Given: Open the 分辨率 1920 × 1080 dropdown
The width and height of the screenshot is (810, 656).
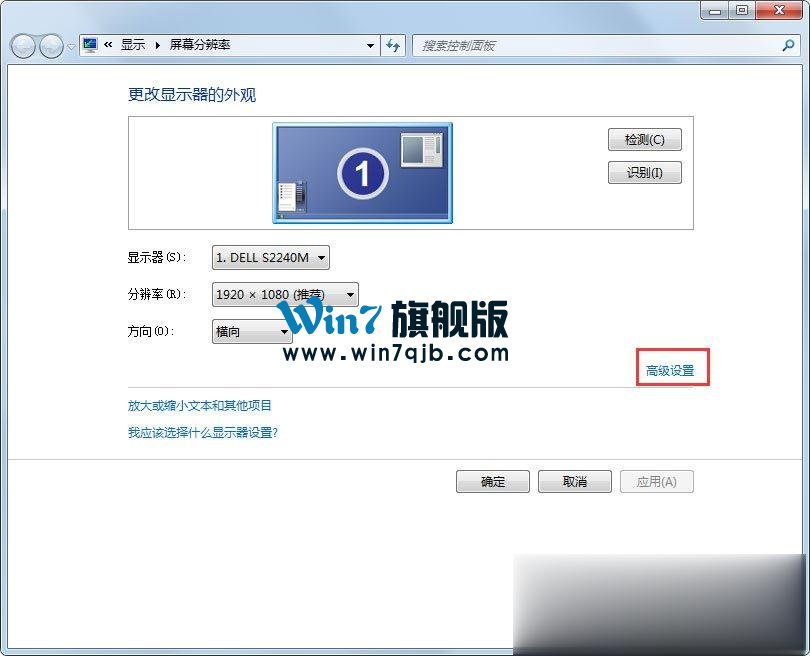Looking at the screenshot, I should click(285, 294).
